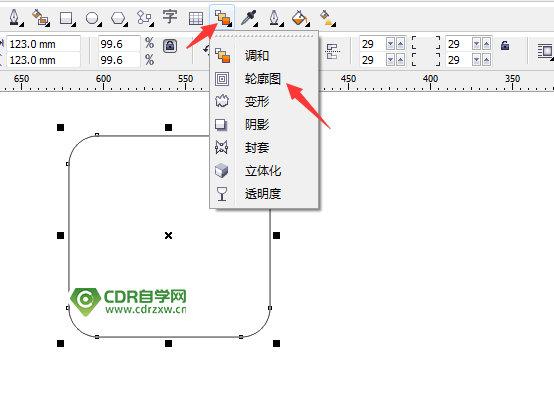Increase lower-right corner roundness with up arrow

click(487, 60)
